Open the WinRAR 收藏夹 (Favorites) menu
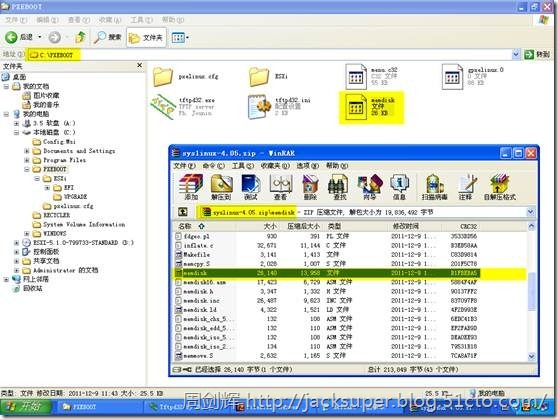 275,166
